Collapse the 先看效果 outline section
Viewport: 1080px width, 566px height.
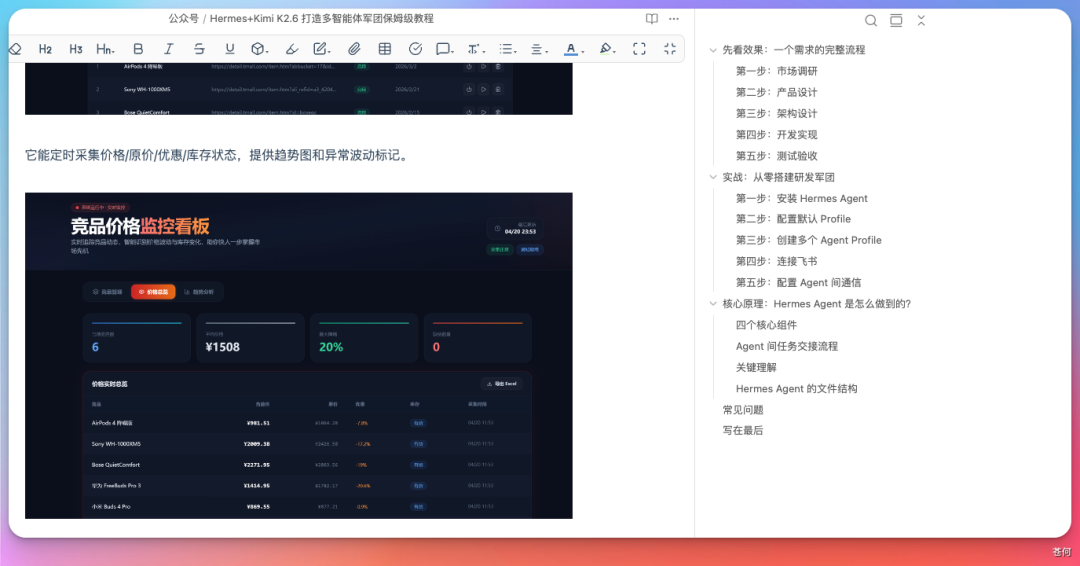pos(712,50)
